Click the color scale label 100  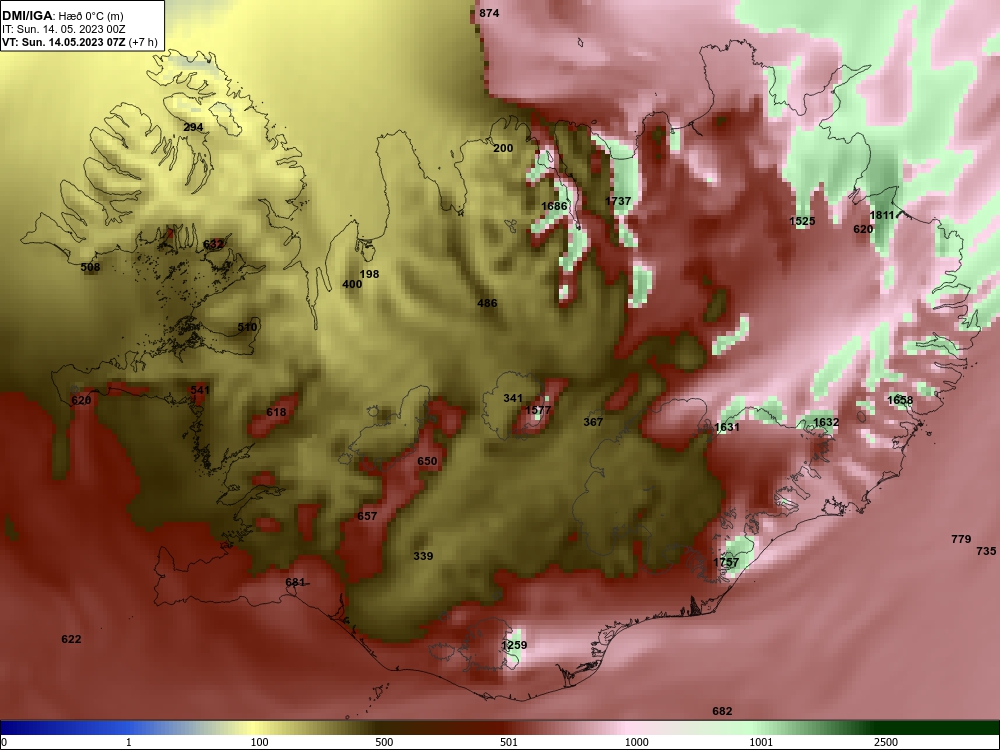[260, 742]
